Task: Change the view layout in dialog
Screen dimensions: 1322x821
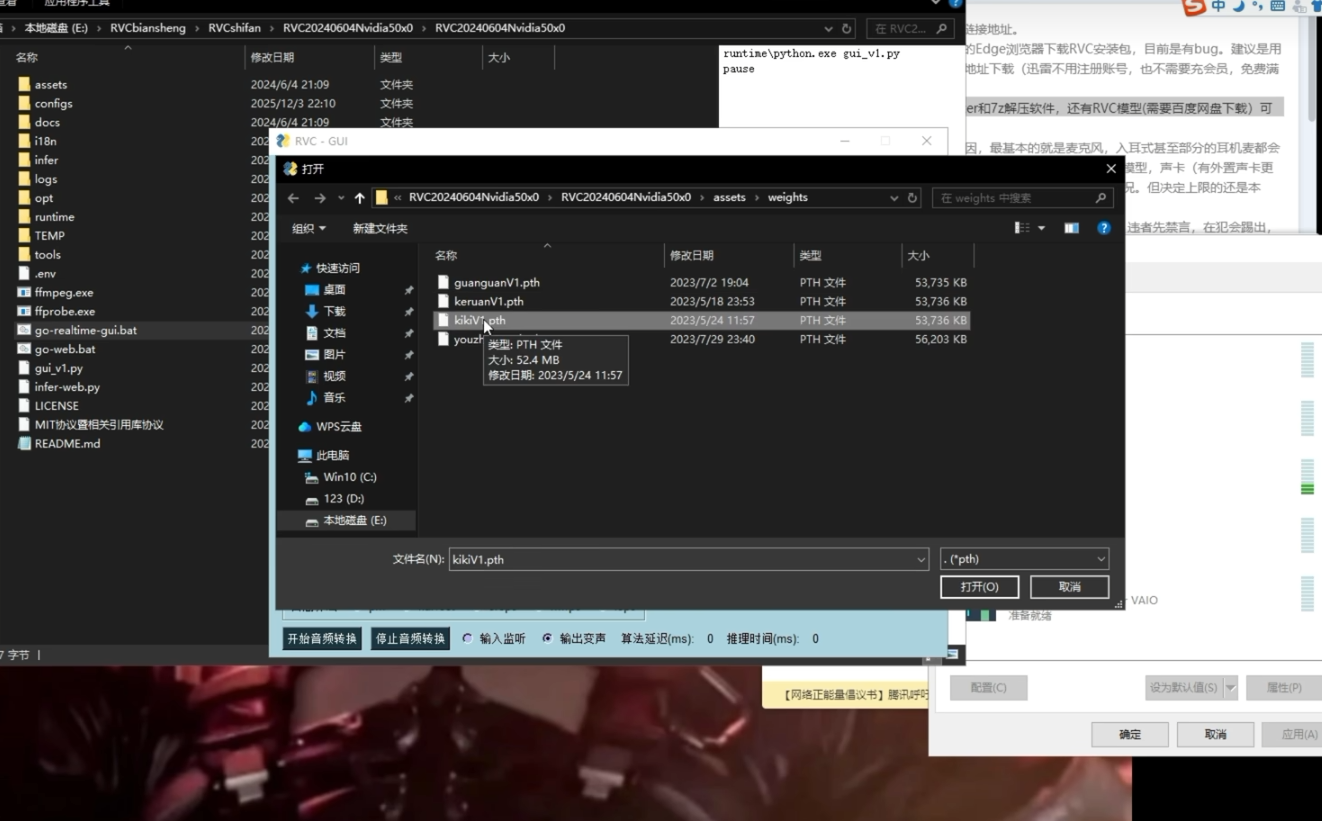Action: (1022, 228)
